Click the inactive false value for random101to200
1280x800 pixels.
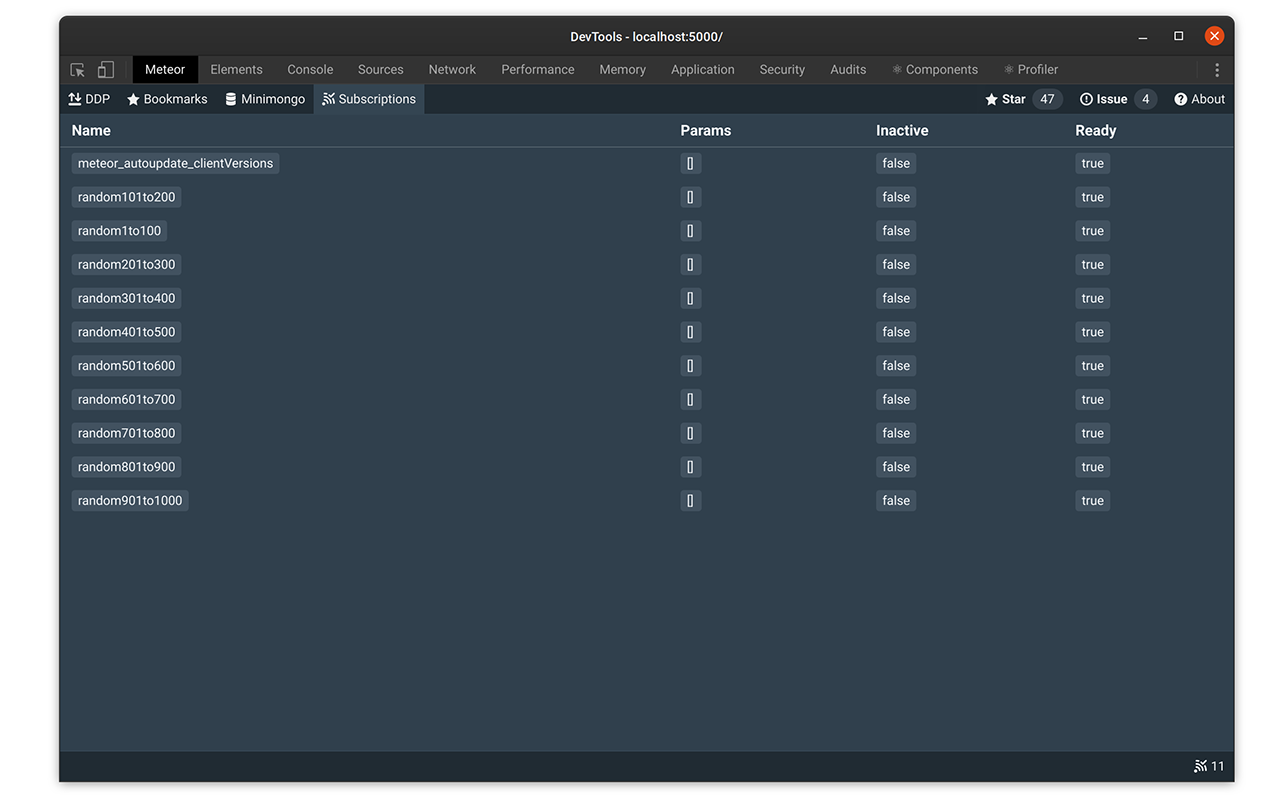pyautogui.click(x=896, y=197)
